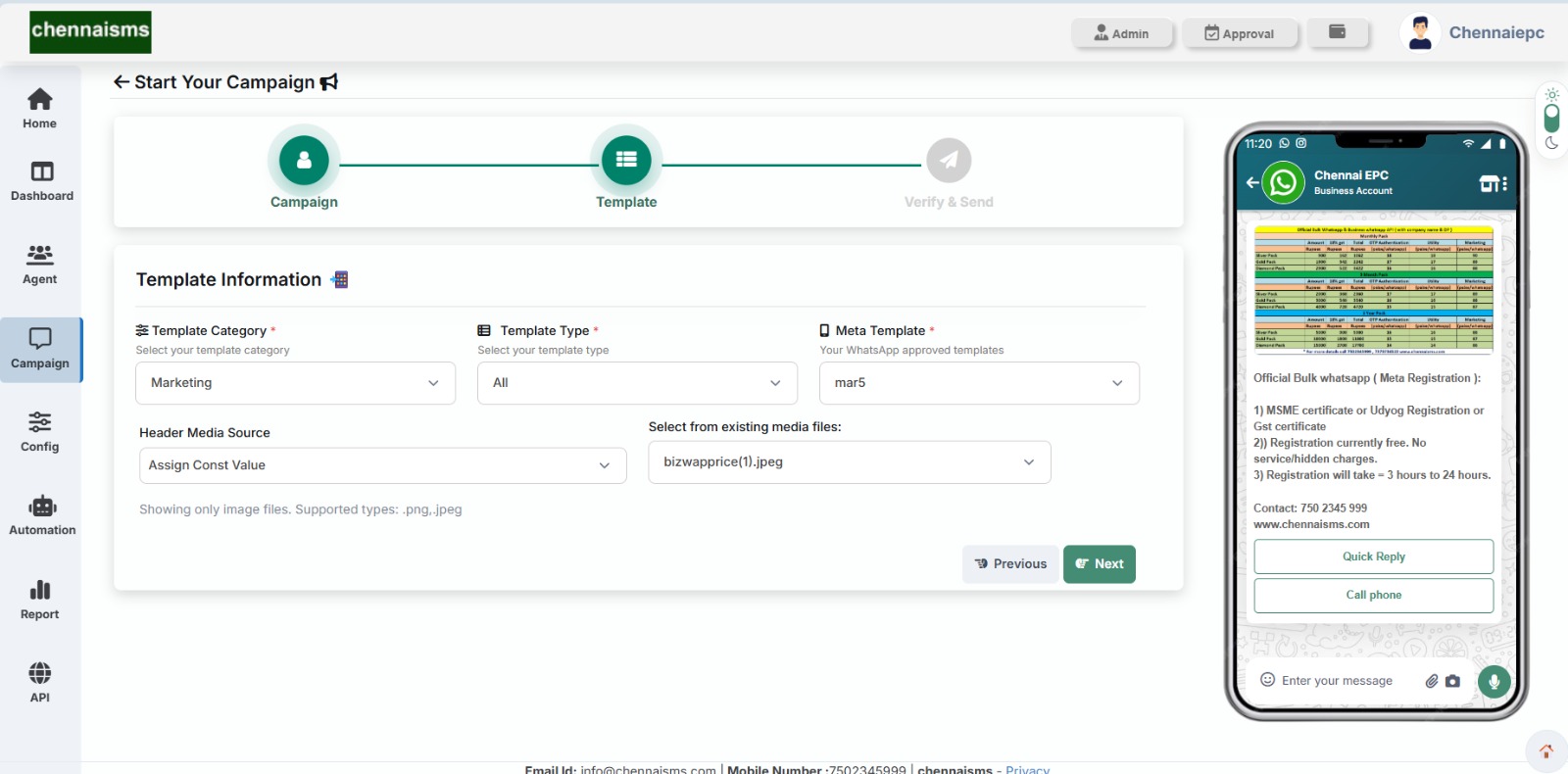The width and height of the screenshot is (1568, 774).
Task: Click the emoji smiley icon in preview
Action: [x=1267, y=680]
